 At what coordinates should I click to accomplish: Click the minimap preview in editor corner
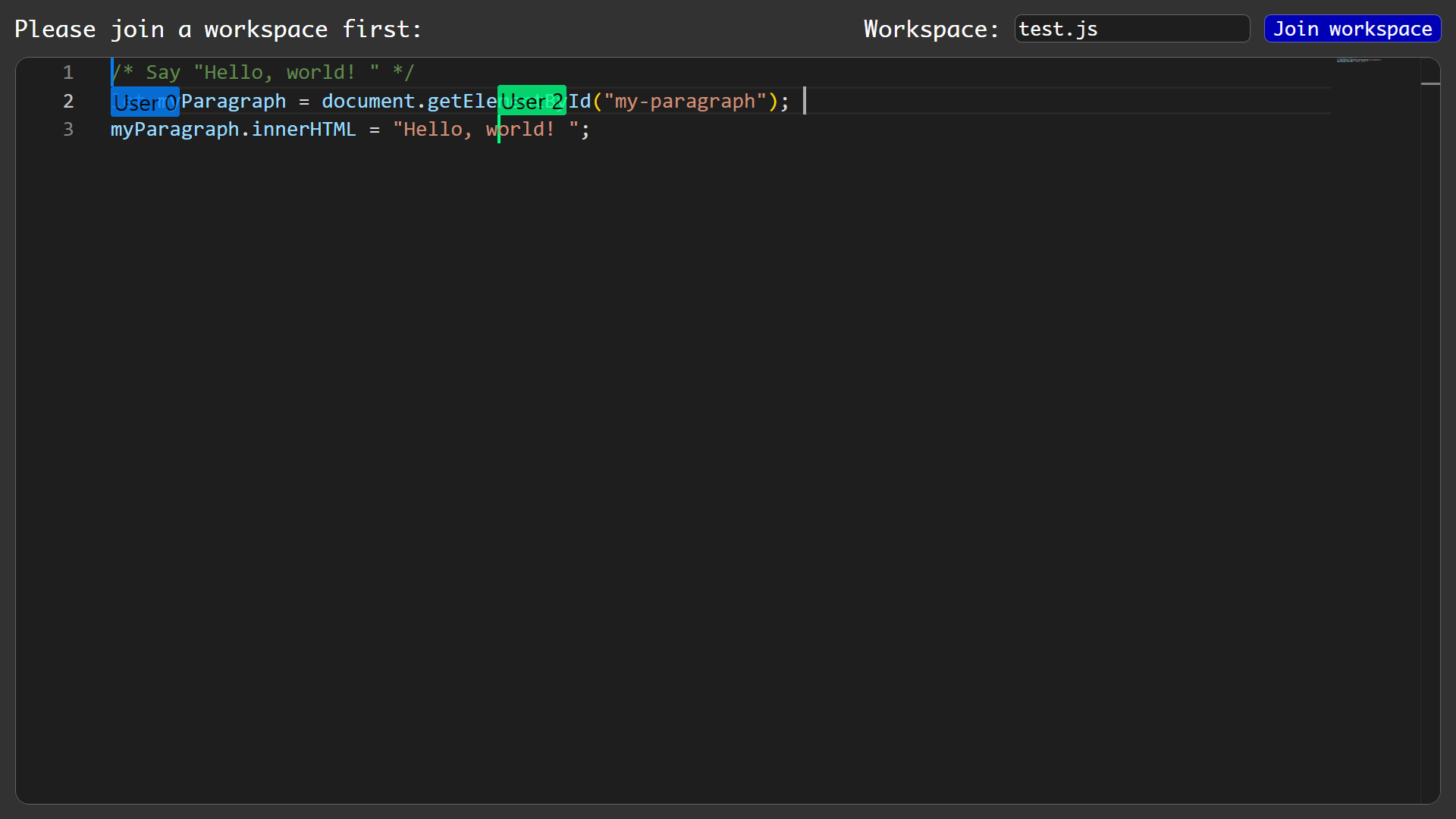pyautogui.click(x=1357, y=60)
